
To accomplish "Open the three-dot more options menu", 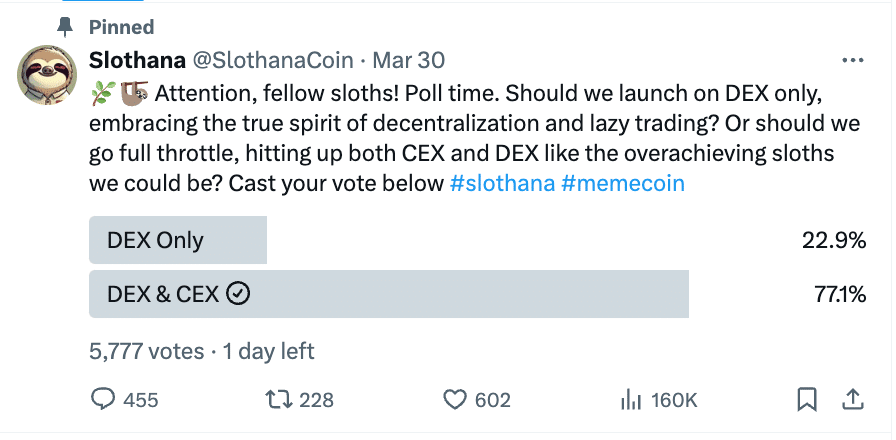I will 852,60.
